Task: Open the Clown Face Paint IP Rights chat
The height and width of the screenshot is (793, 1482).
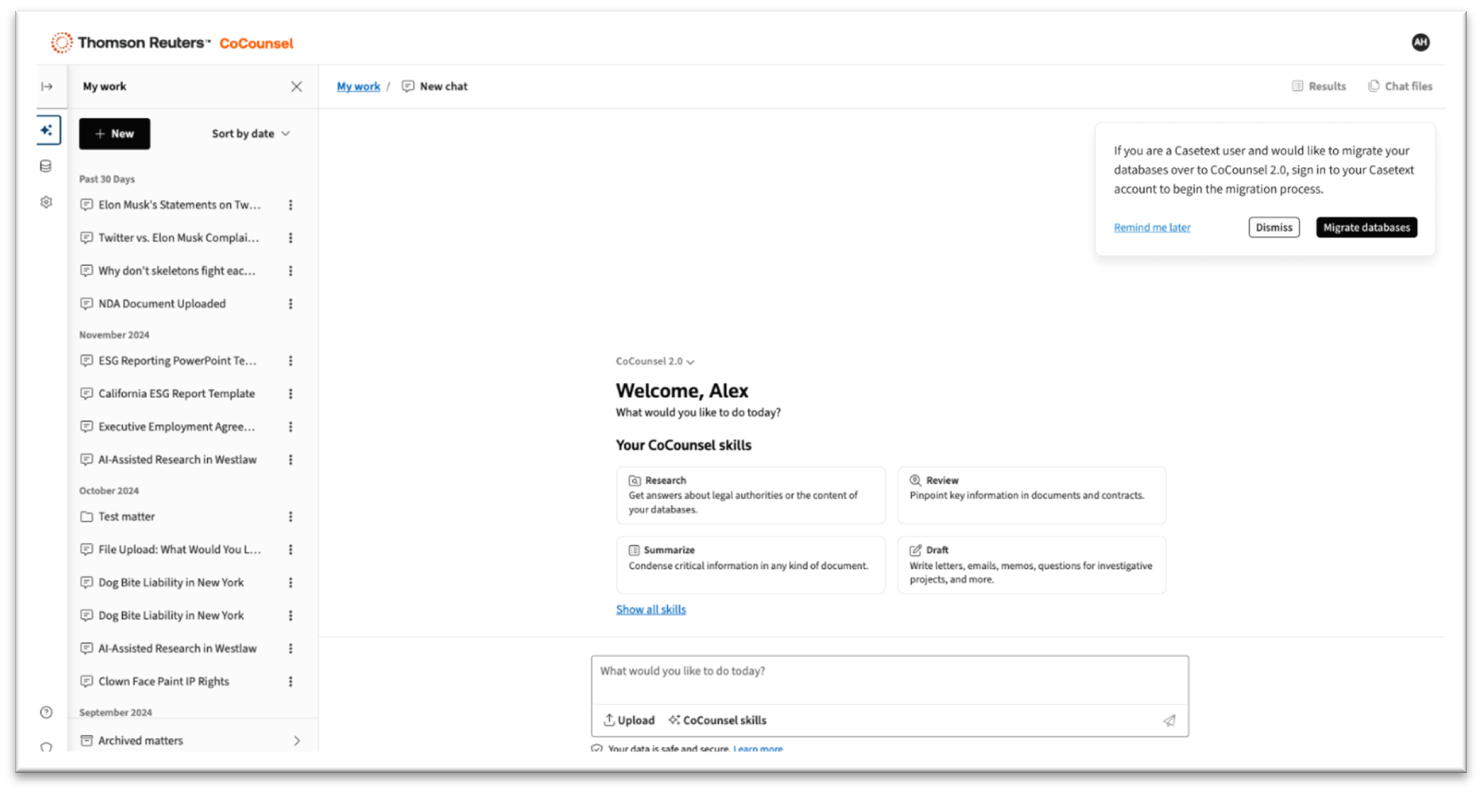Action: coord(155,682)
